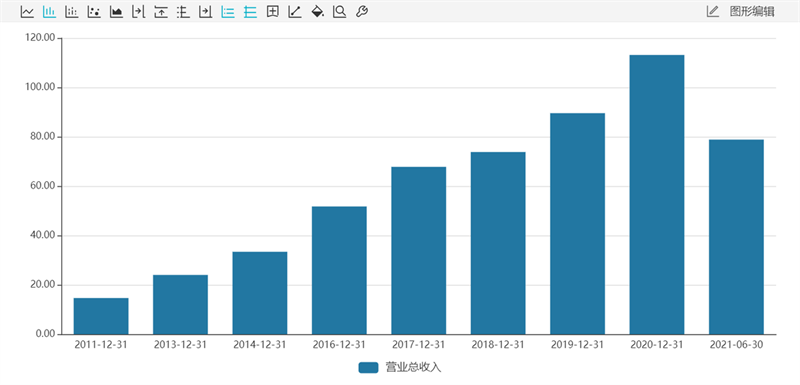Click the right-arrow axis icon after area chart
The image size is (800, 385).
[138, 12]
